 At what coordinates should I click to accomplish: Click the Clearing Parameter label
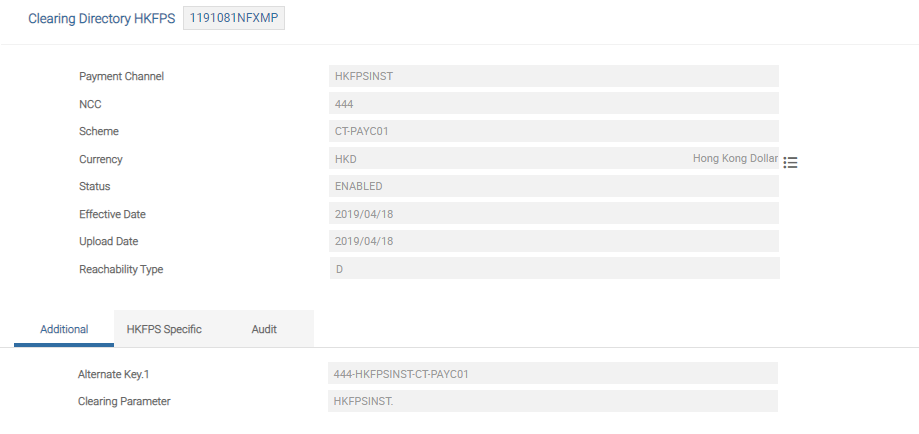[124, 401]
